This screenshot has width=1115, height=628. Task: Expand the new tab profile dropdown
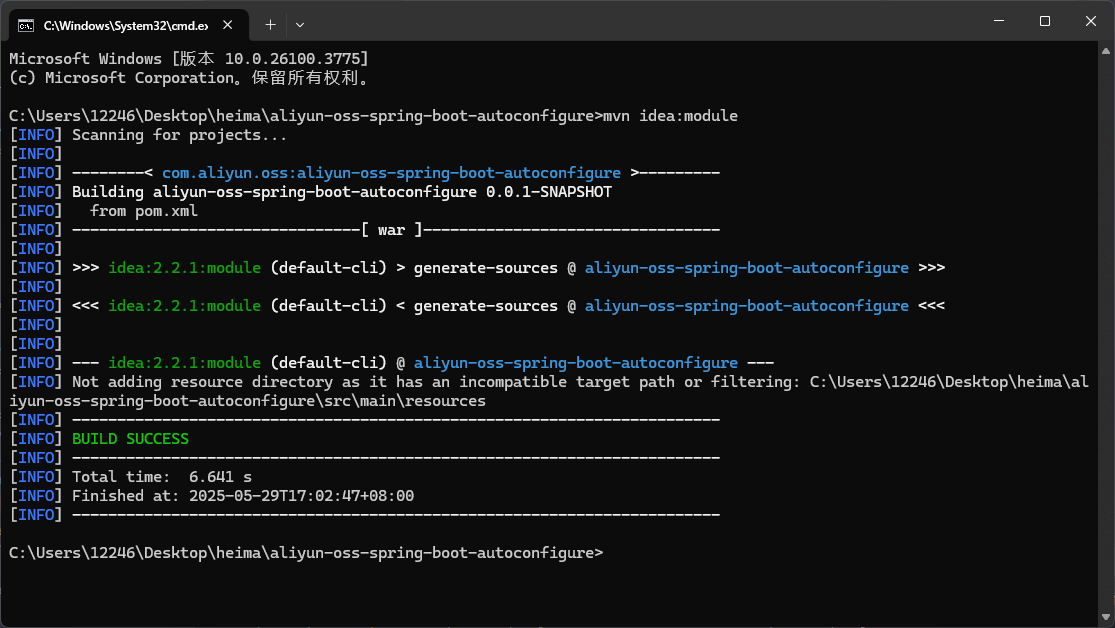click(300, 23)
